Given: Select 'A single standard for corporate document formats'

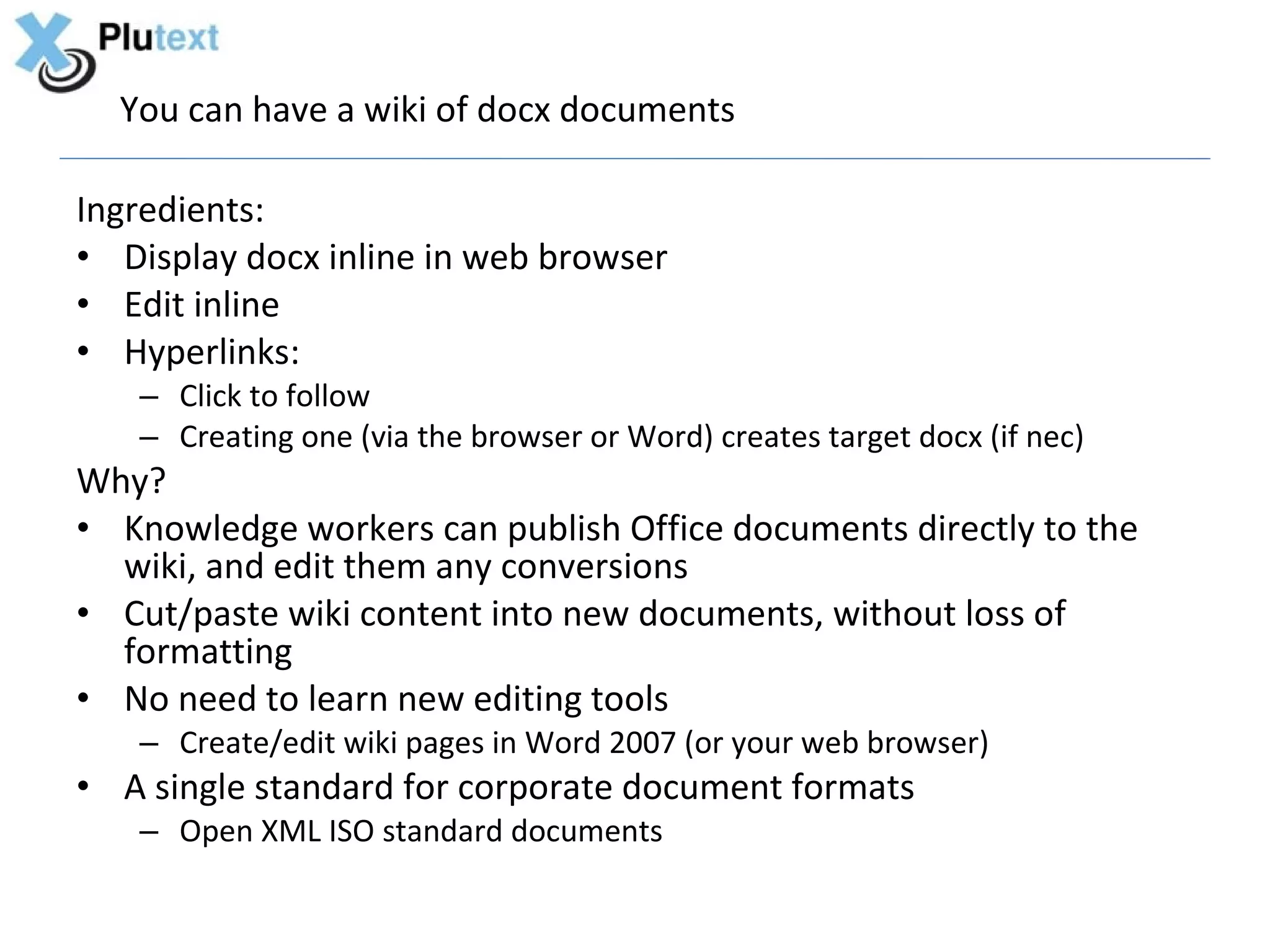Looking at the screenshot, I should 519,788.
